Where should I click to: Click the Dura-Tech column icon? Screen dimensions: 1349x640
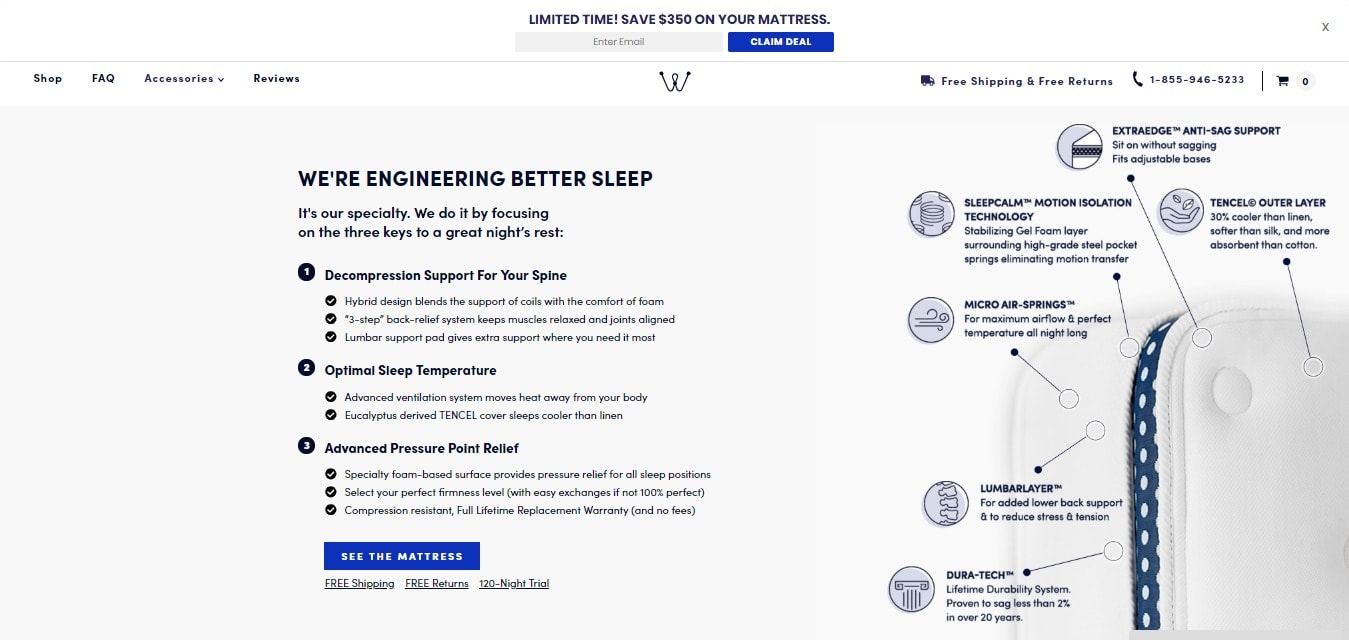(911, 589)
